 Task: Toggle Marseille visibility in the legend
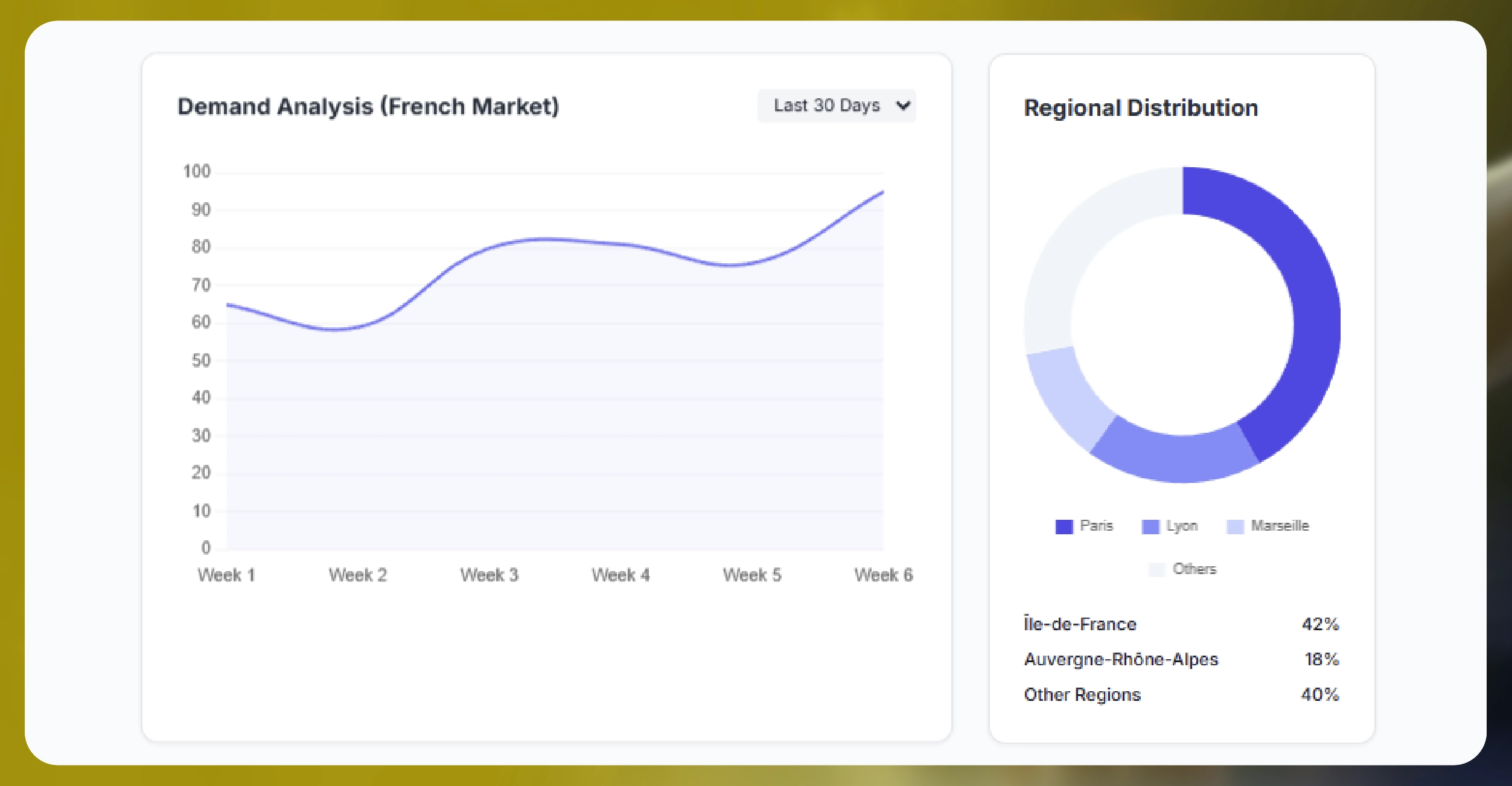coord(1280,525)
